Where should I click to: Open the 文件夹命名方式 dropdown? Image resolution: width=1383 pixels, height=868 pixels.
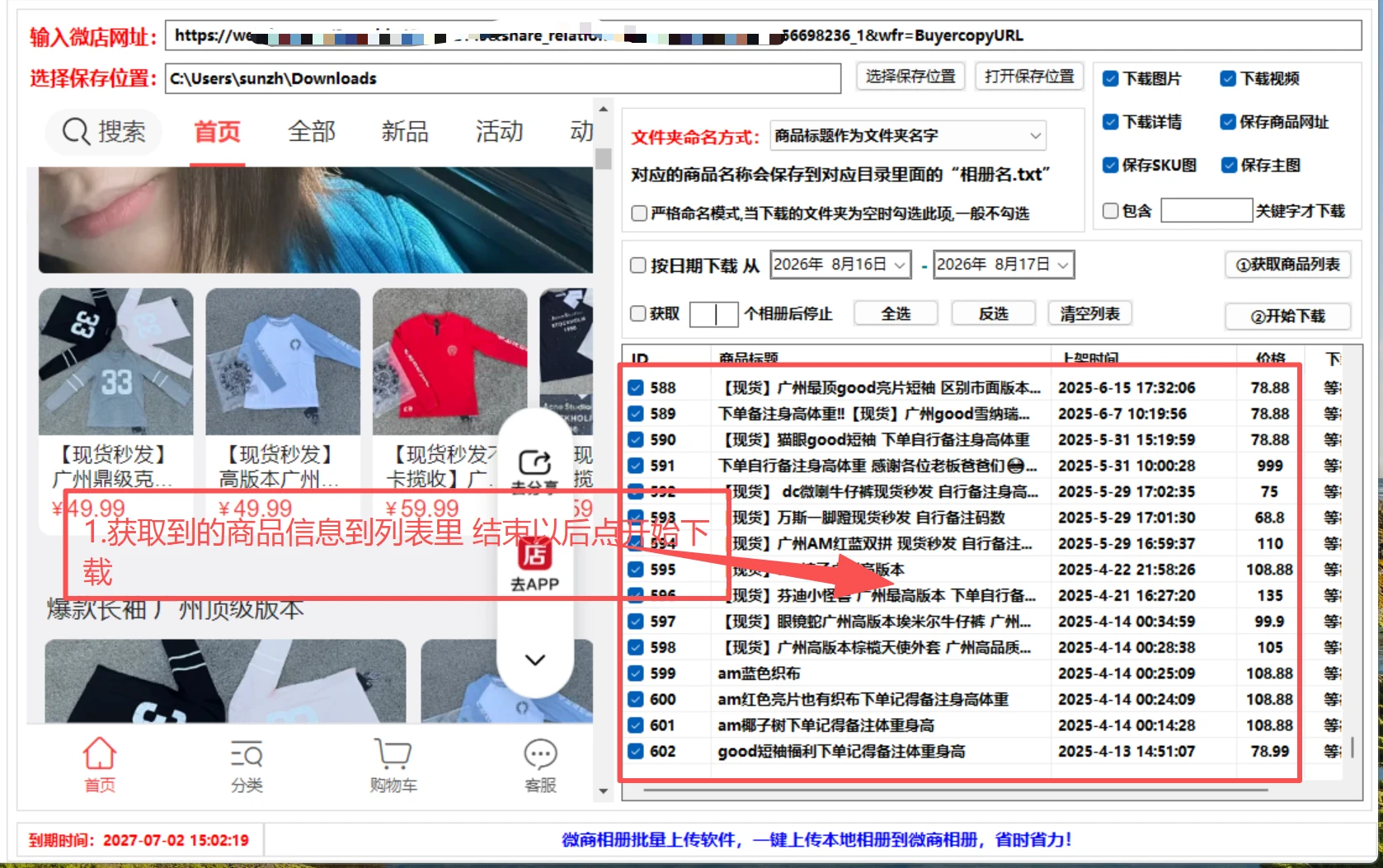pos(908,136)
